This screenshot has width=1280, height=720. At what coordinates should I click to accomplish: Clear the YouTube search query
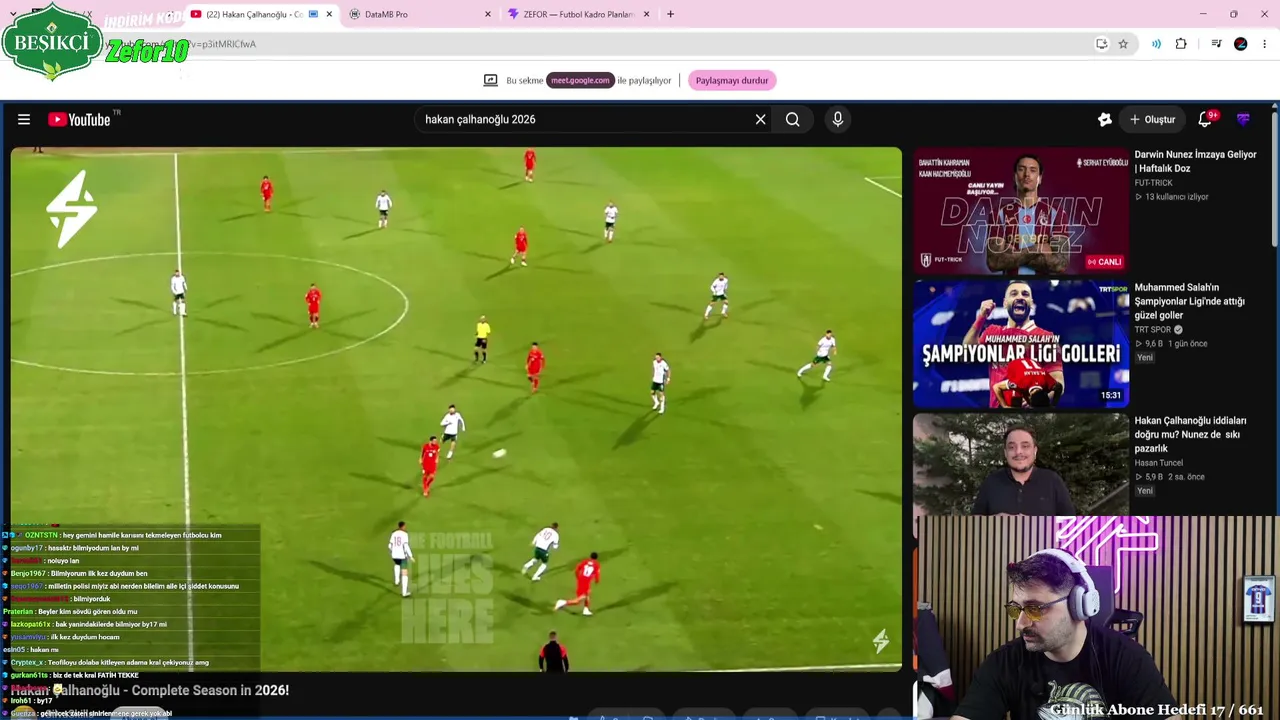click(x=760, y=120)
